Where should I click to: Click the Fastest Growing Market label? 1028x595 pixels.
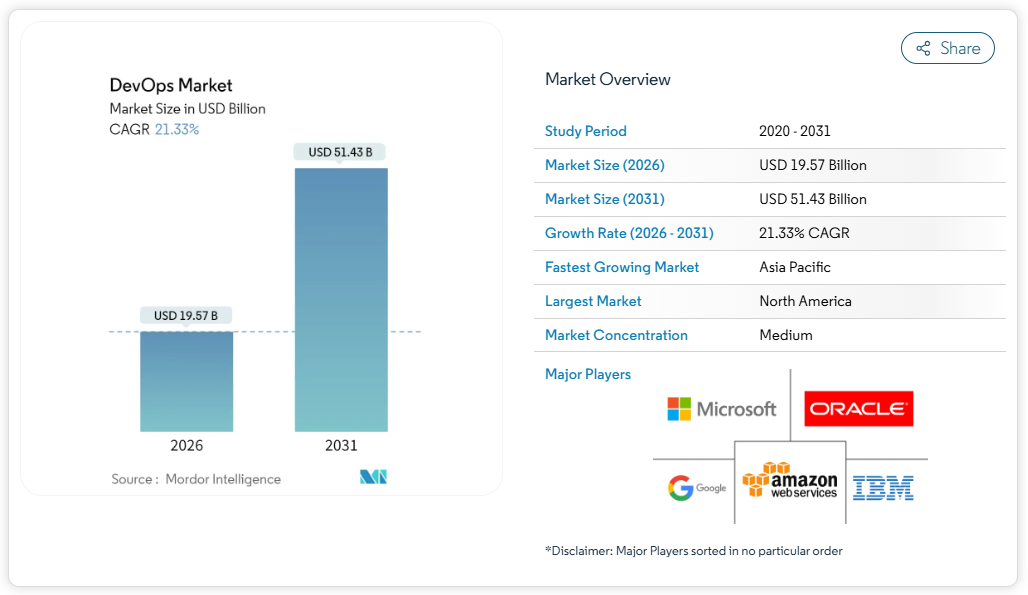point(622,267)
